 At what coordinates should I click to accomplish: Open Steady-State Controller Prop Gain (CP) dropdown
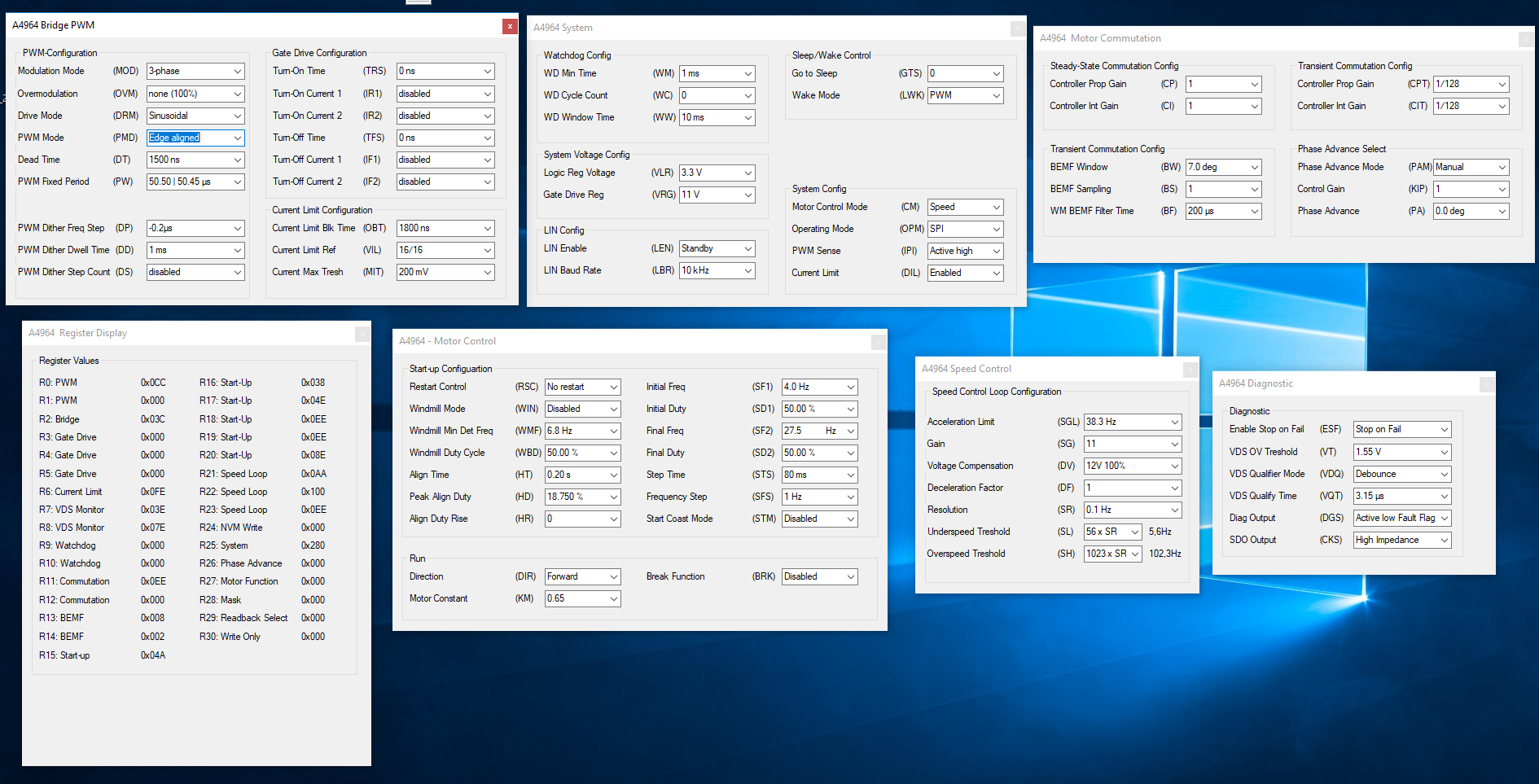pyautogui.click(x=1224, y=84)
